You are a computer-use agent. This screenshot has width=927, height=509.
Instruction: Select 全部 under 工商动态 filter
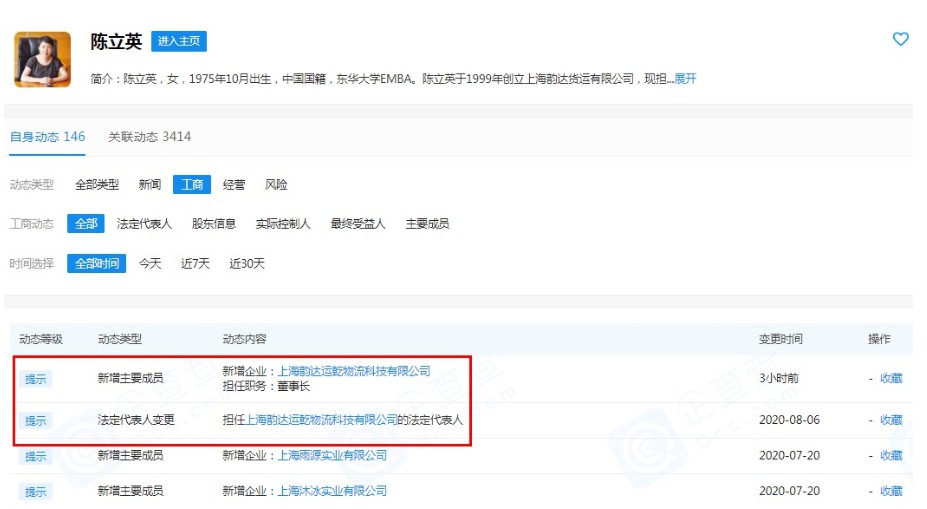point(86,223)
